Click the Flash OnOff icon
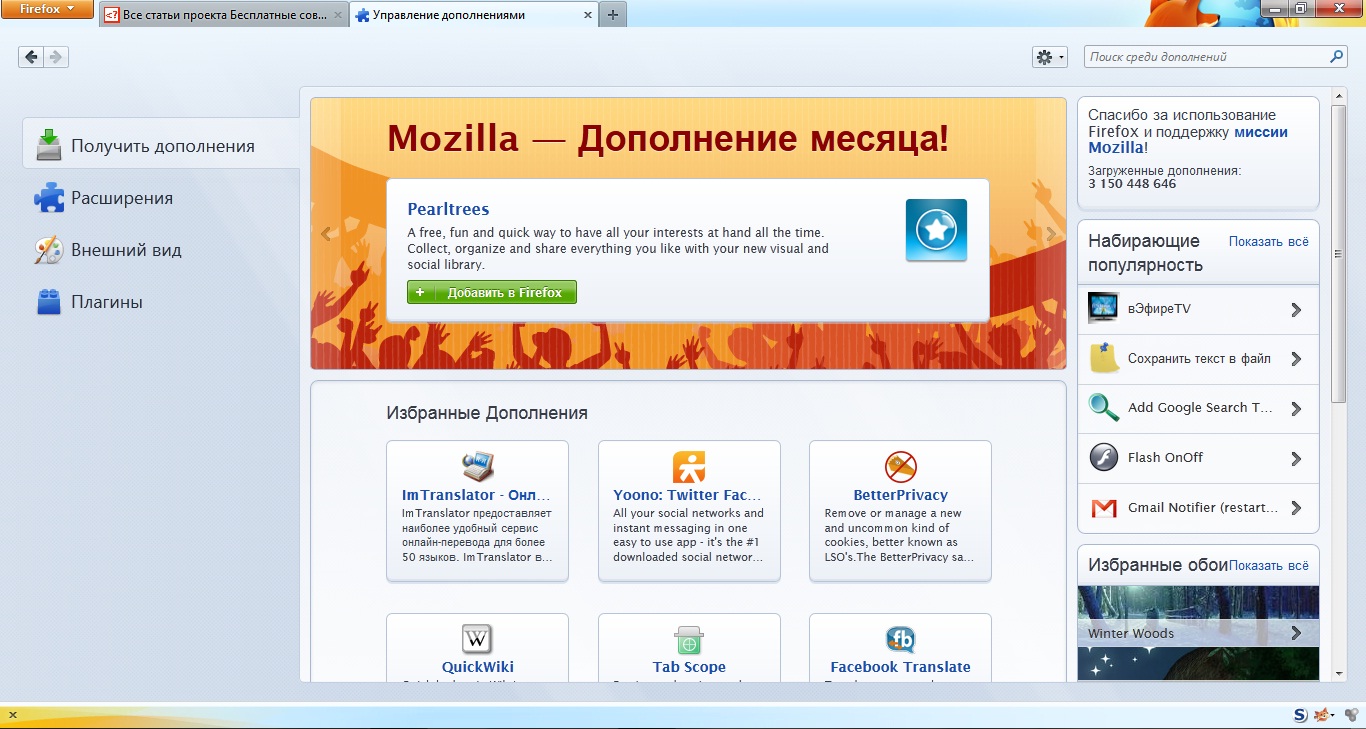This screenshot has width=1366, height=729. 1103,457
